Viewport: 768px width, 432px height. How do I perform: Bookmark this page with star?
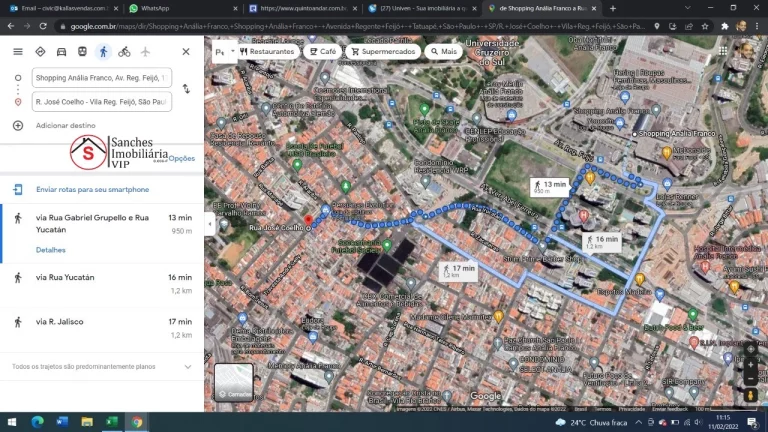pos(705,26)
